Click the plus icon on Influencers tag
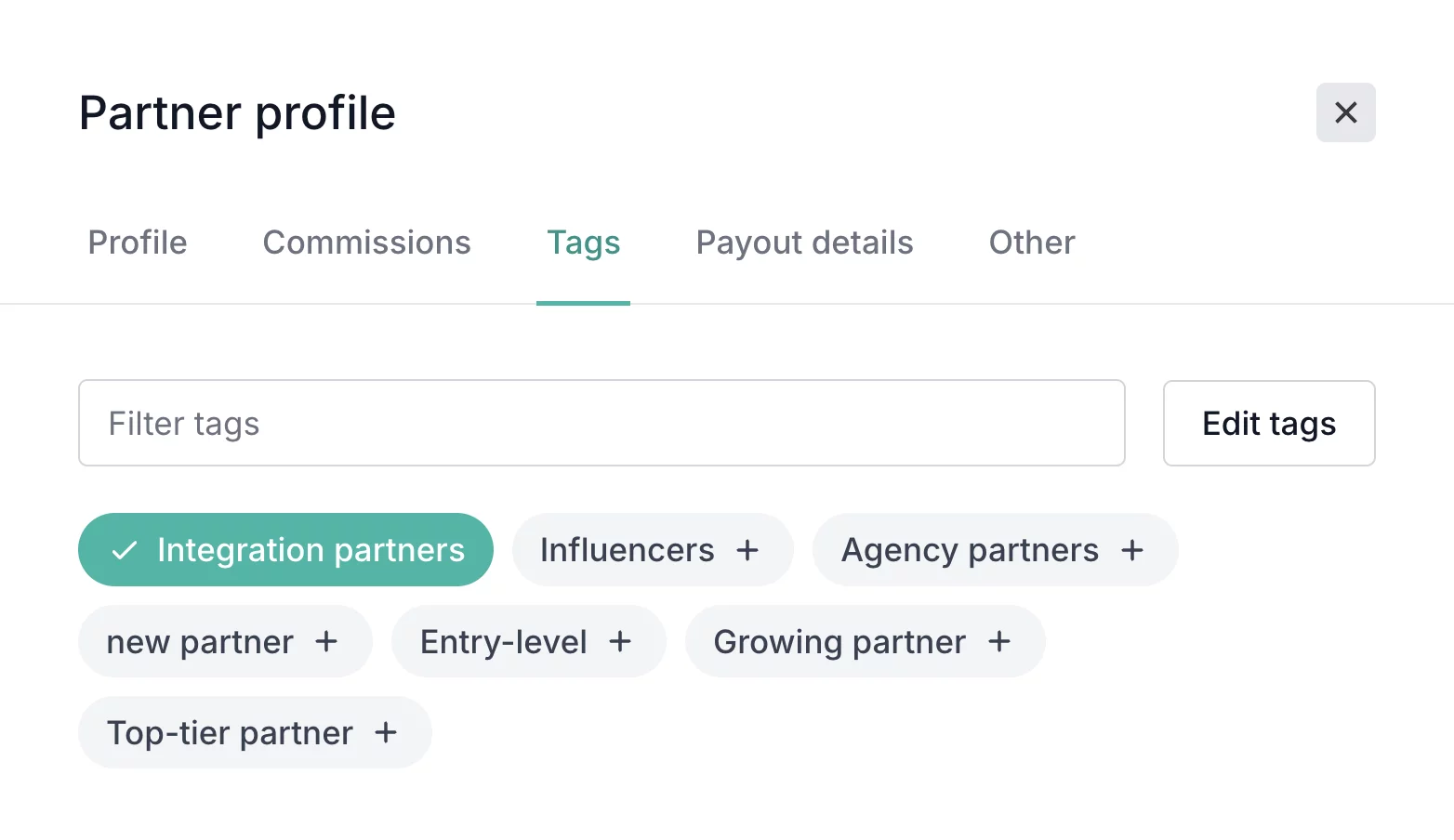The width and height of the screenshot is (1454, 840). [747, 550]
